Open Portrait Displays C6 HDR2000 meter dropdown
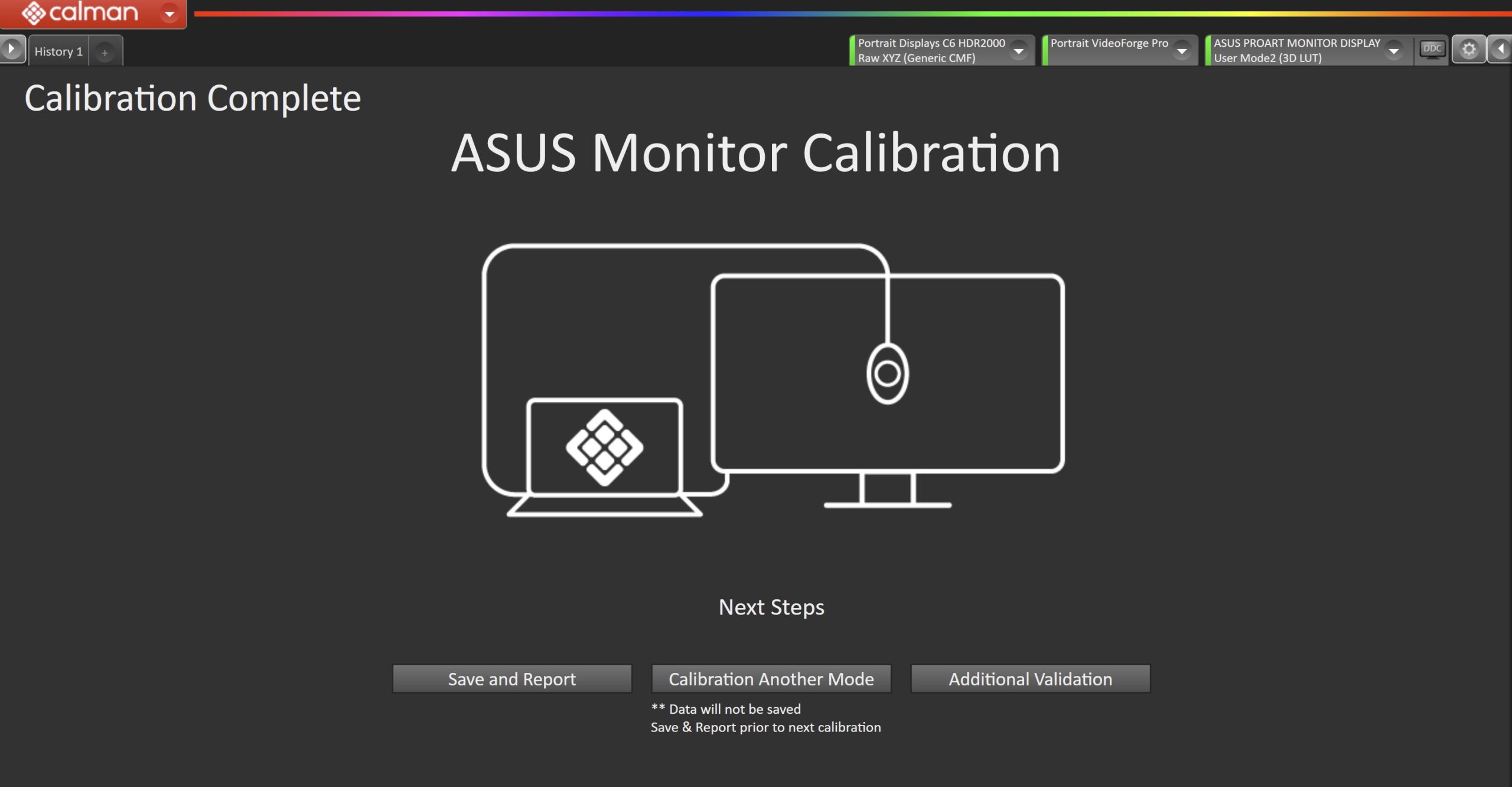Screen dimensions: 1512x787 (x=1018, y=51)
